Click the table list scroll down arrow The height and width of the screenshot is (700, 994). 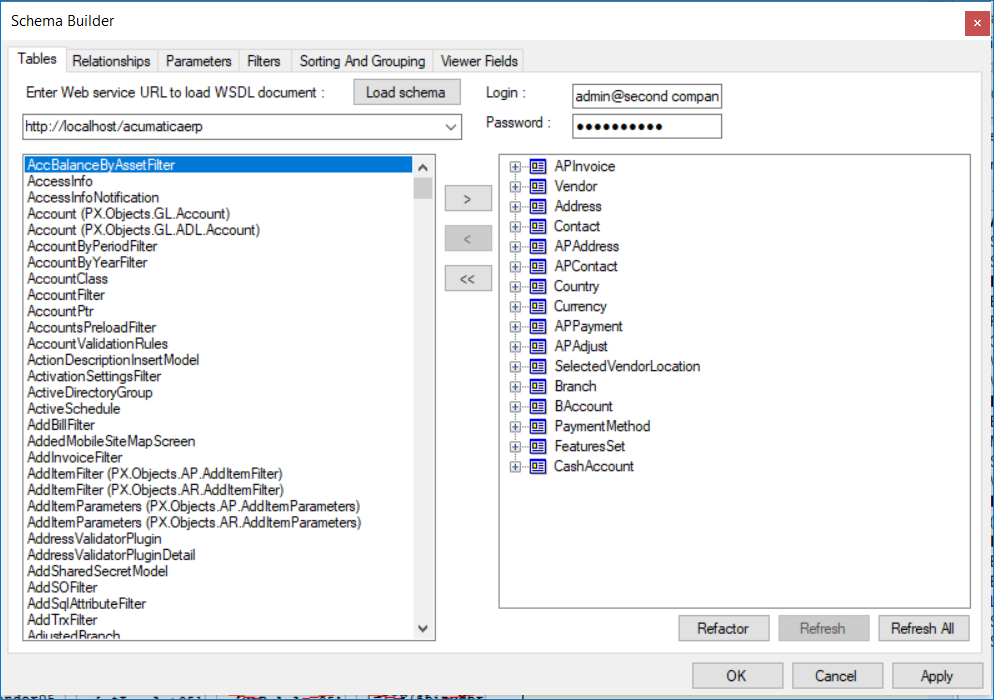[x=423, y=628]
